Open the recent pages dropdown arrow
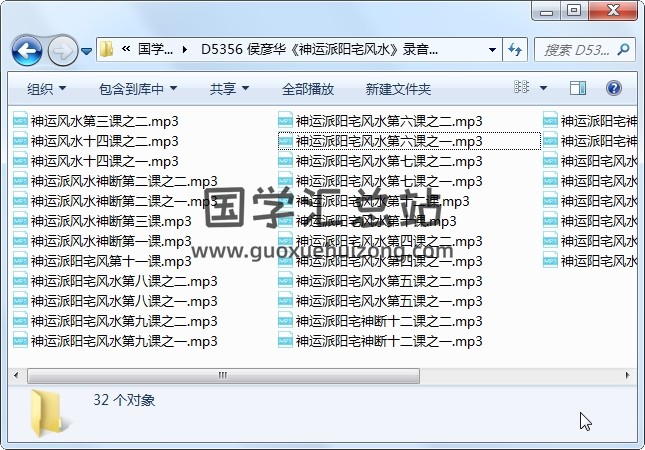This screenshot has width=645, height=450. point(87,50)
